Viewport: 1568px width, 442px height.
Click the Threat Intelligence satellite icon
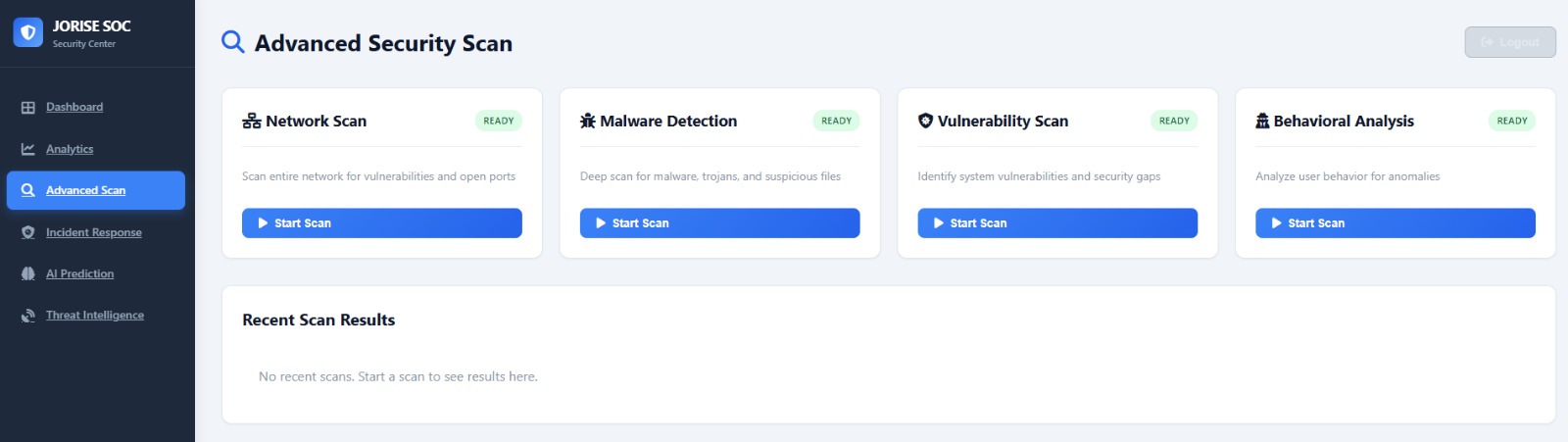pyautogui.click(x=28, y=316)
